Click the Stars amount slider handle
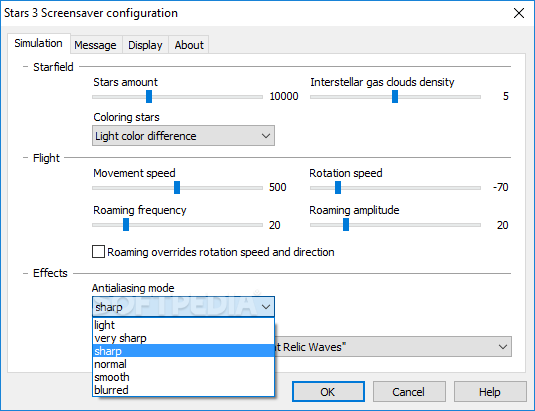The image size is (535, 411). (149, 97)
